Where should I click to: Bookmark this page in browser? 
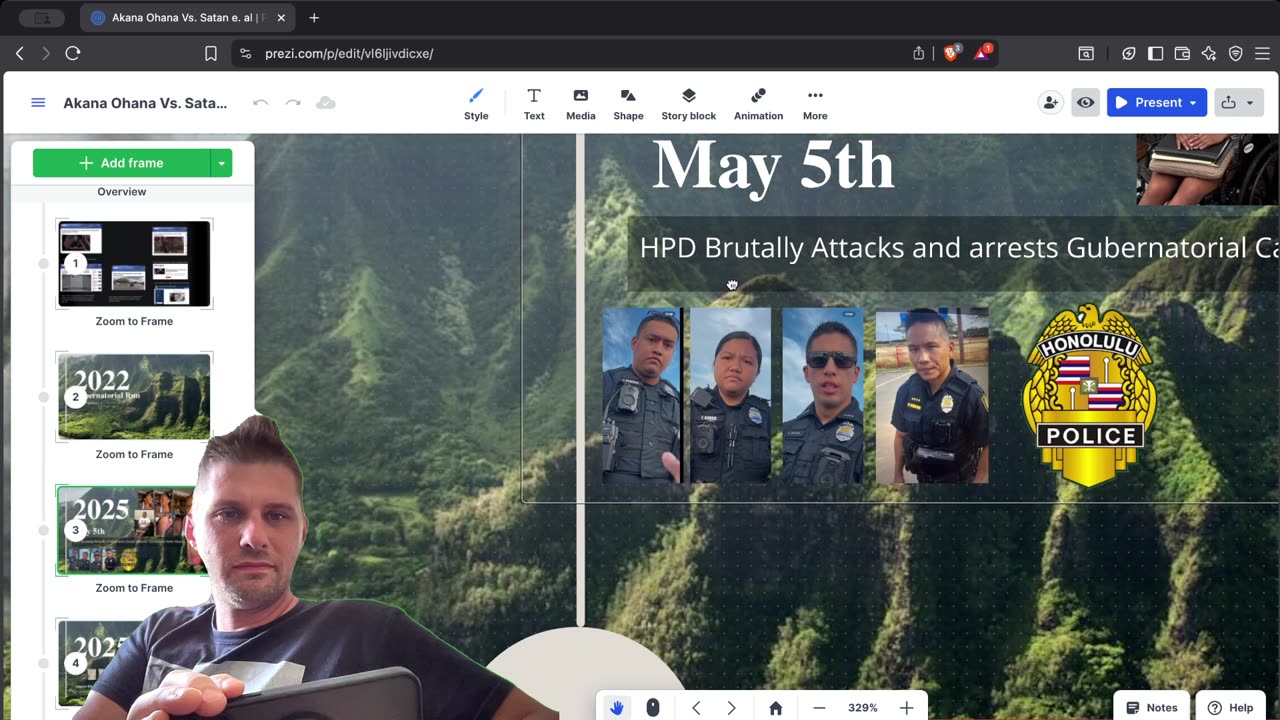click(211, 53)
